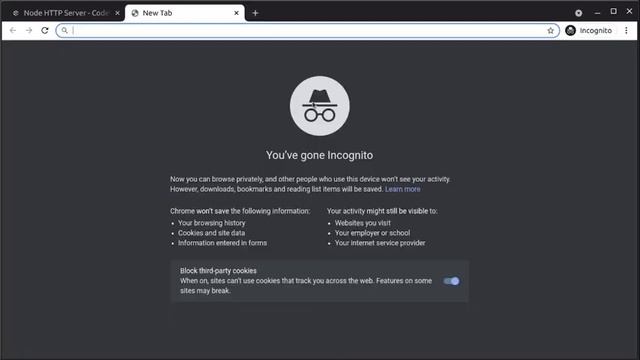Click 'Chrome won't save the following information' text

coord(240,211)
